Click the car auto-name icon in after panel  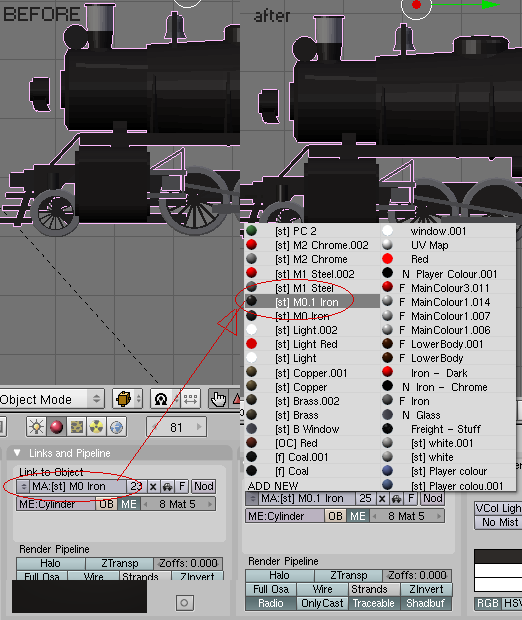pos(397,499)
